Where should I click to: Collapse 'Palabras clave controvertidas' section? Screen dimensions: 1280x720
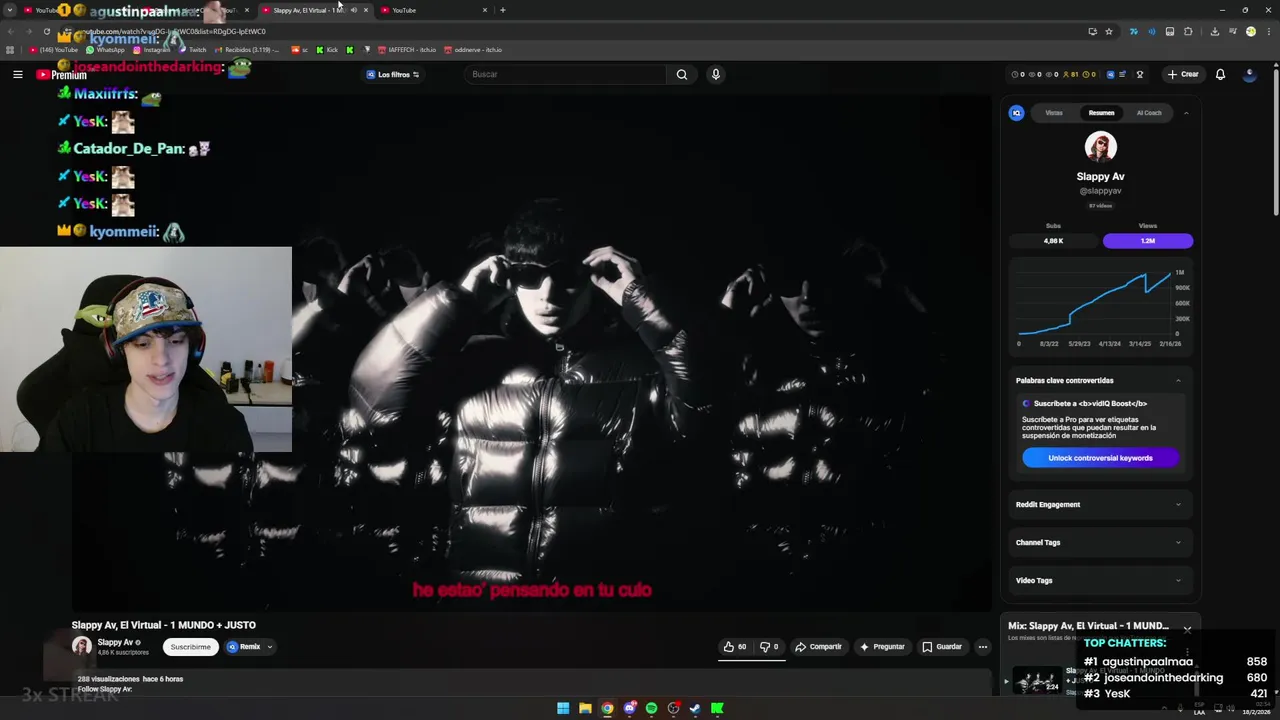click(x=1178, y=380)
